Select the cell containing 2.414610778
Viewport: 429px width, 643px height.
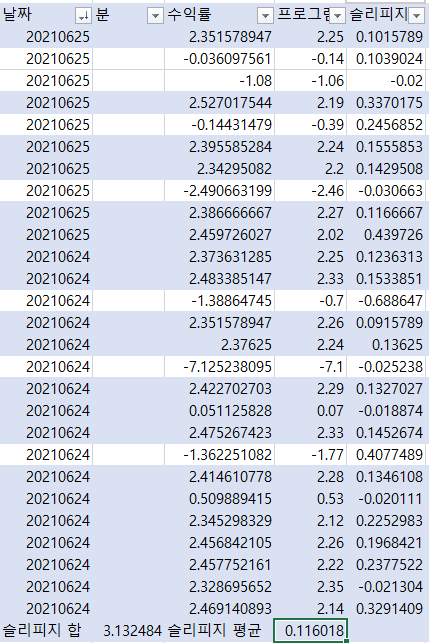[219, 477]
